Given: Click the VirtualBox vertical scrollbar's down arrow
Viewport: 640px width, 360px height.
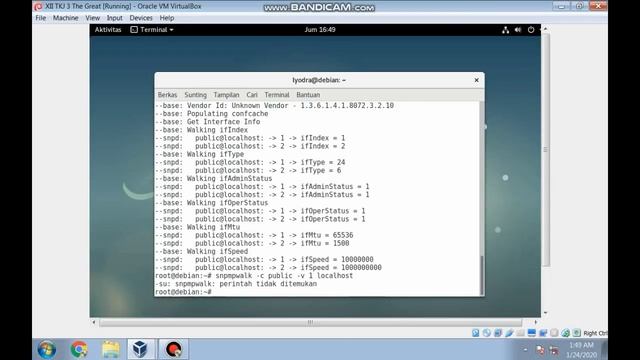Looking at the screenshot, I should [546, 313].
